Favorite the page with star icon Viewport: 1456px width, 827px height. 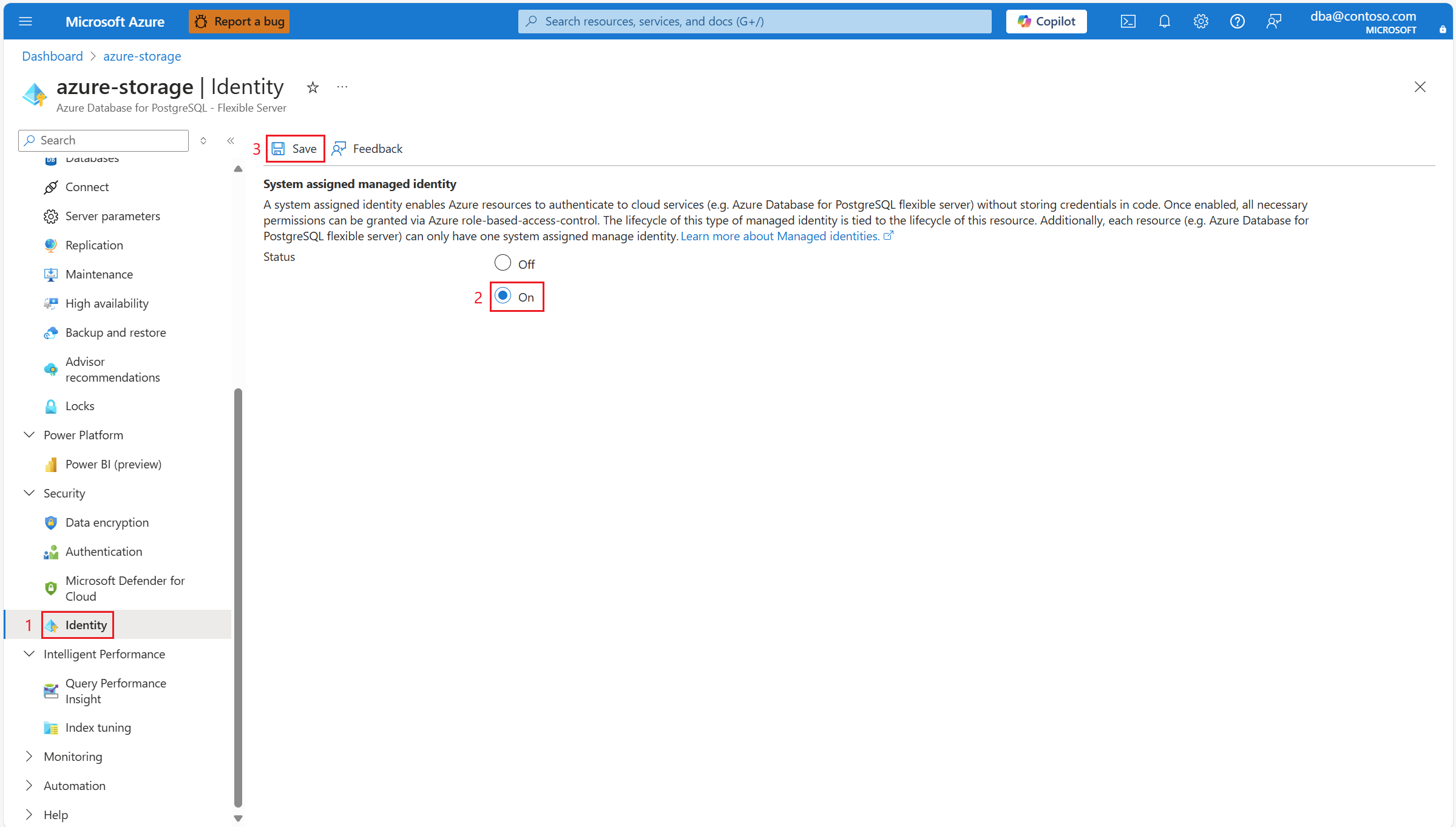313,87
